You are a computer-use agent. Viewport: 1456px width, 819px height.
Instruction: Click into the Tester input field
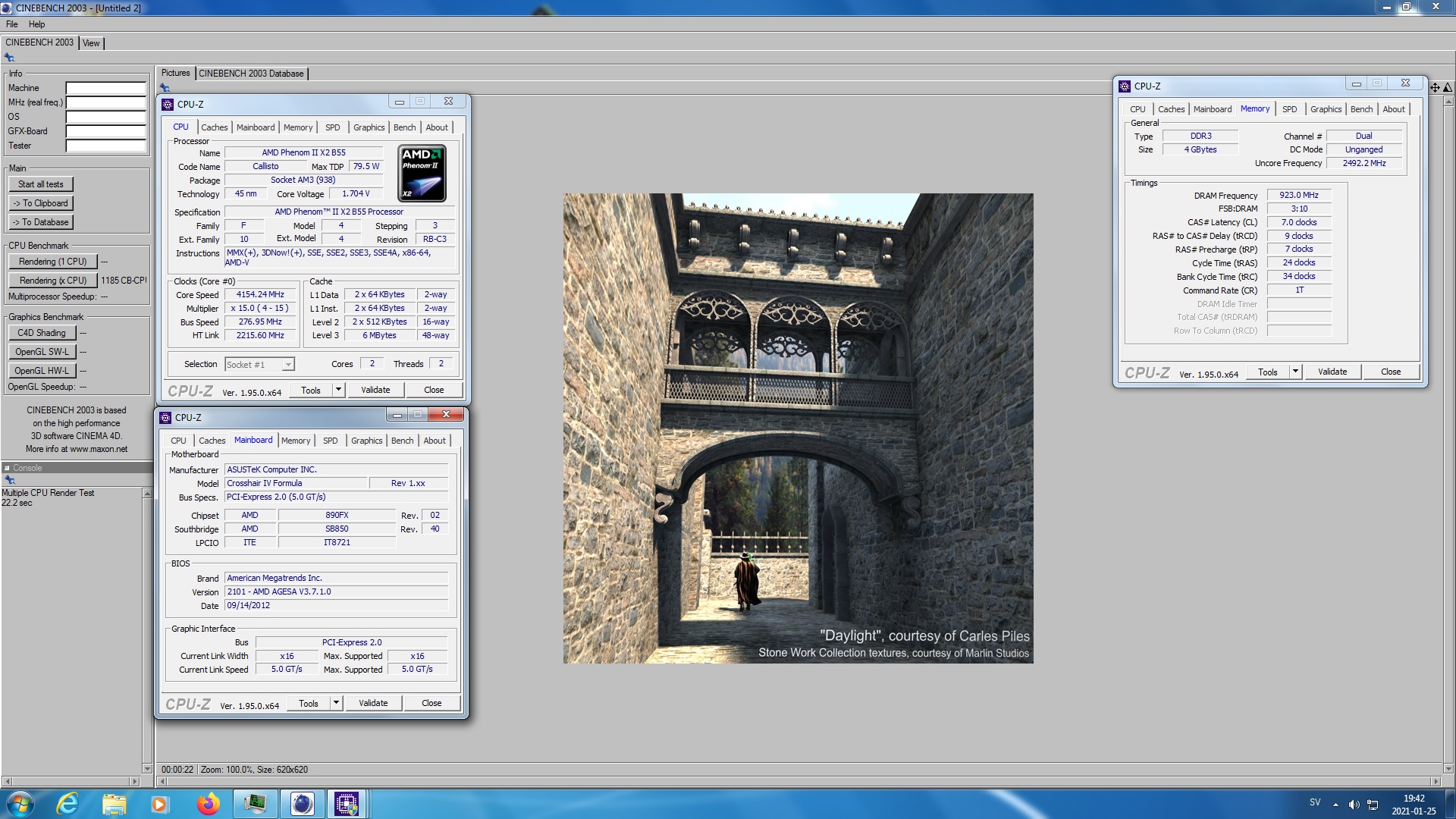tap(106, 146)
